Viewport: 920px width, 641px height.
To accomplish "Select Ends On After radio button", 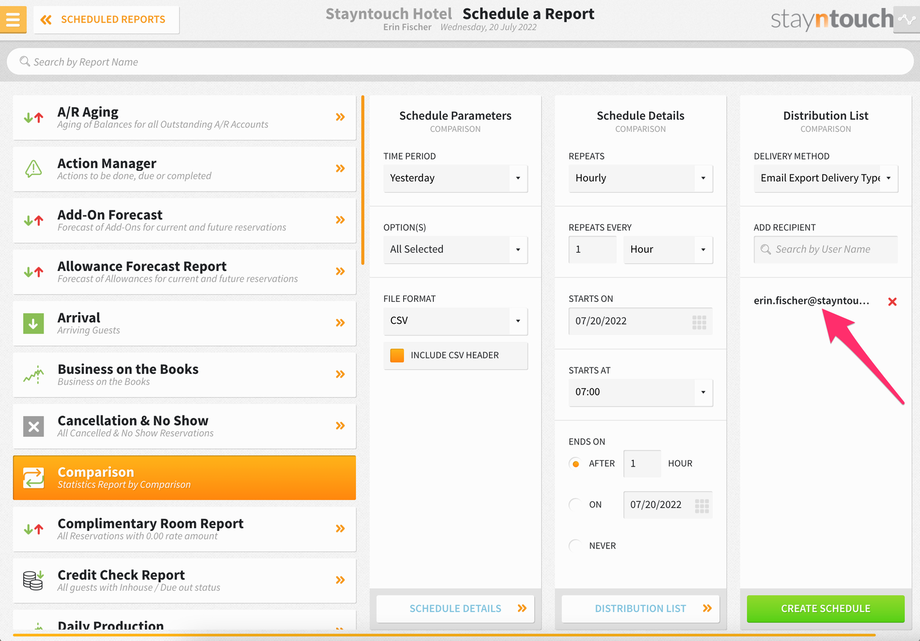I will coord(576,464).
